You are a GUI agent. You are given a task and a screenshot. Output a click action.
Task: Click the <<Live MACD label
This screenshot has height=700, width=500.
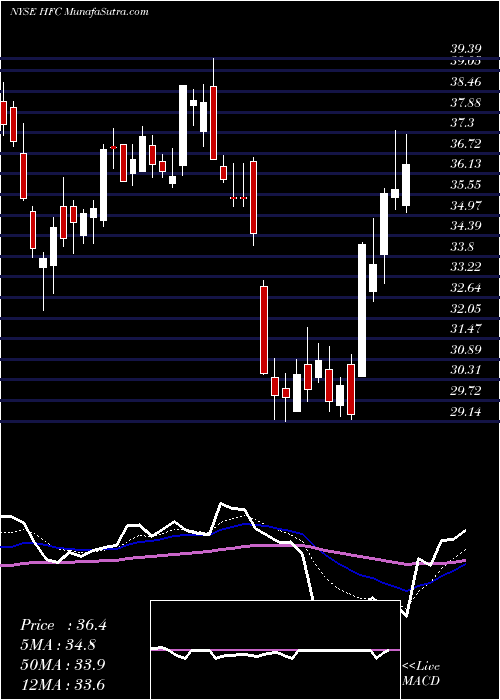click(x=421, y=674)
